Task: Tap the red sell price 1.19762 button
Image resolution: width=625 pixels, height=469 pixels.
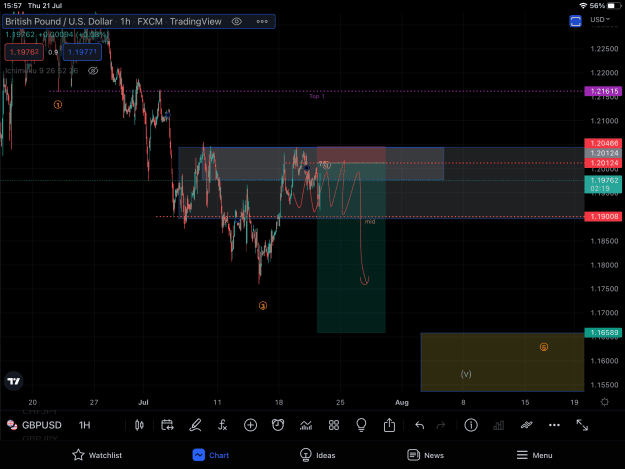Action: [x=24, y=52]
